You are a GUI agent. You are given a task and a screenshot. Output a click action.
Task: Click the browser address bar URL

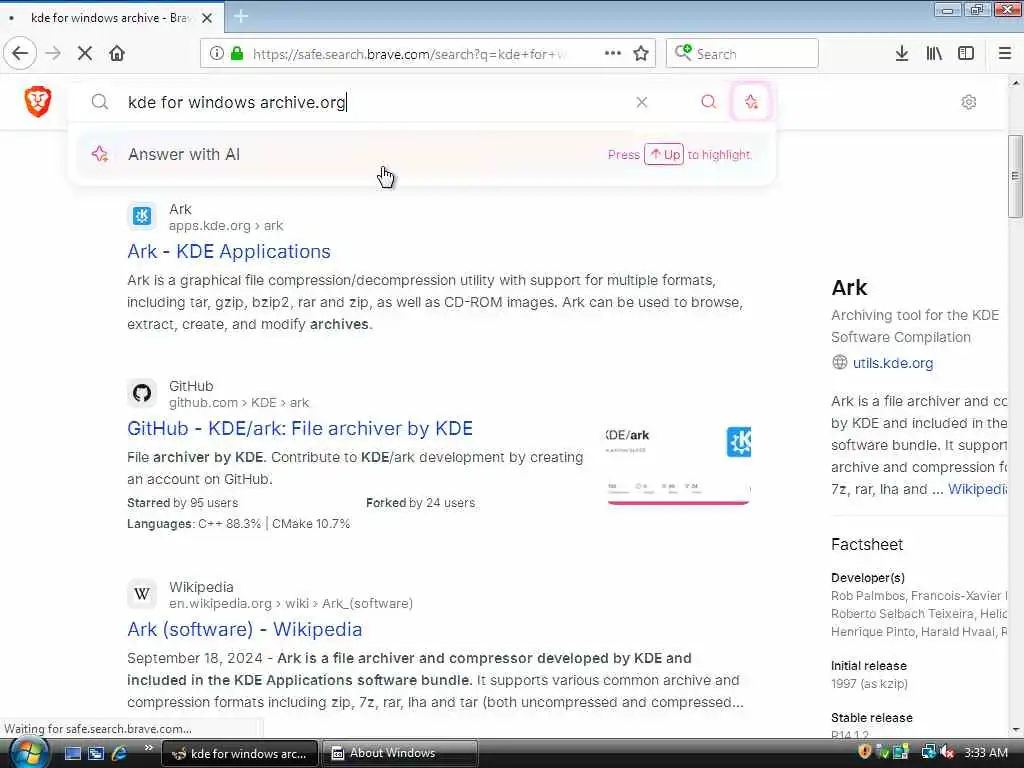[x=411, y=54]
